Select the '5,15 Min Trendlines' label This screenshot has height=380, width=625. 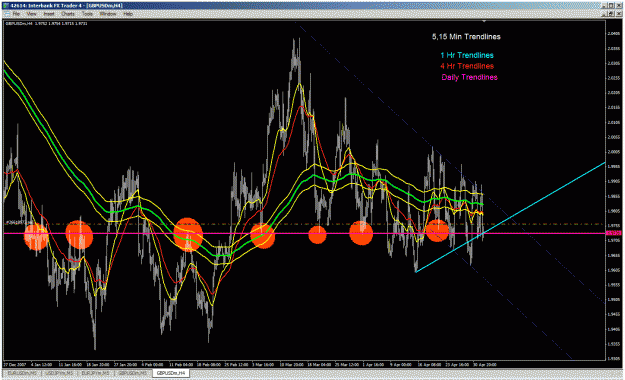point(466,37)
